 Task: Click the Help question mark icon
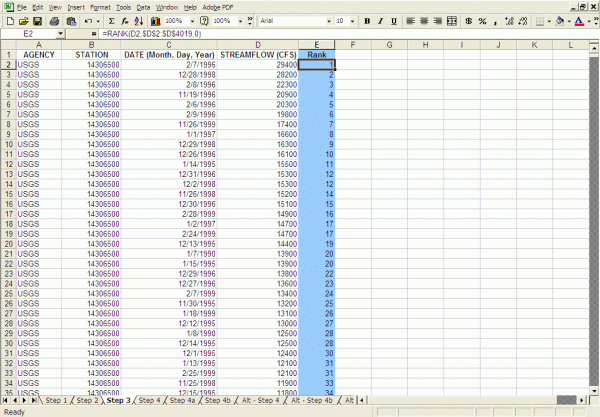(x=204, y=21)
